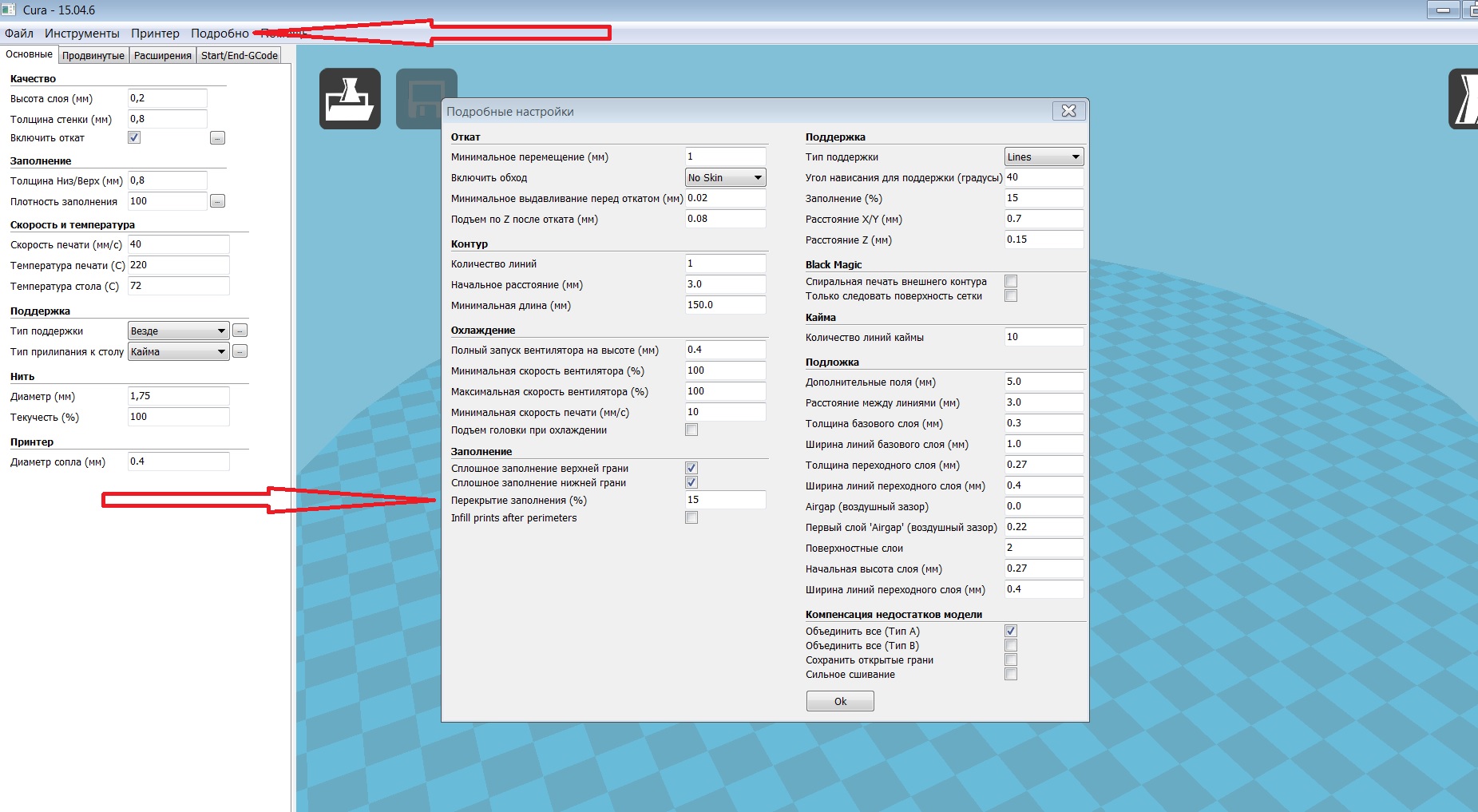Toggle Включить откат checkbox

click(134, 137)
